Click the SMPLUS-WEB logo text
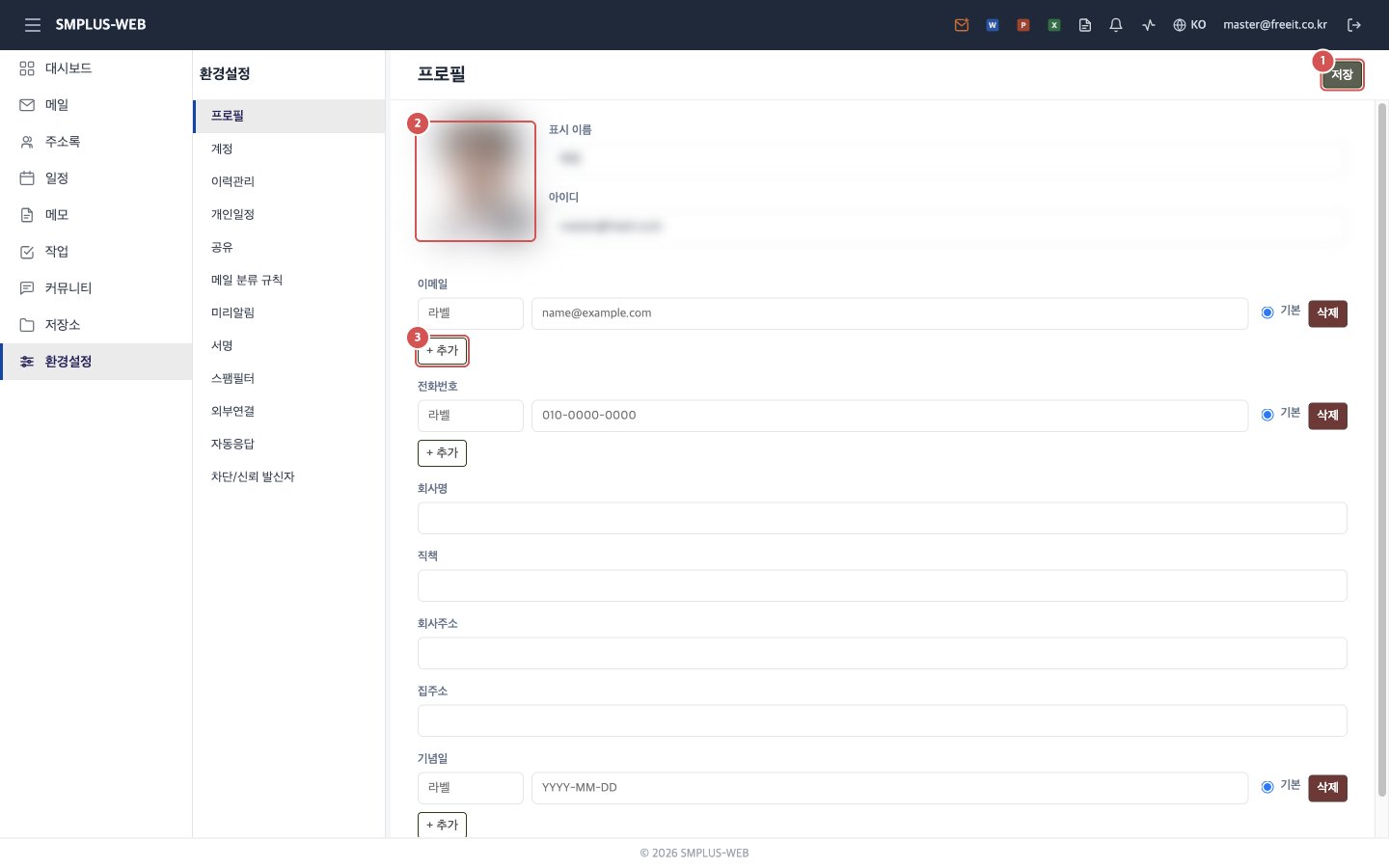Image resolution: width=1389 pixels, height=868 pixels. coord(100,25)
